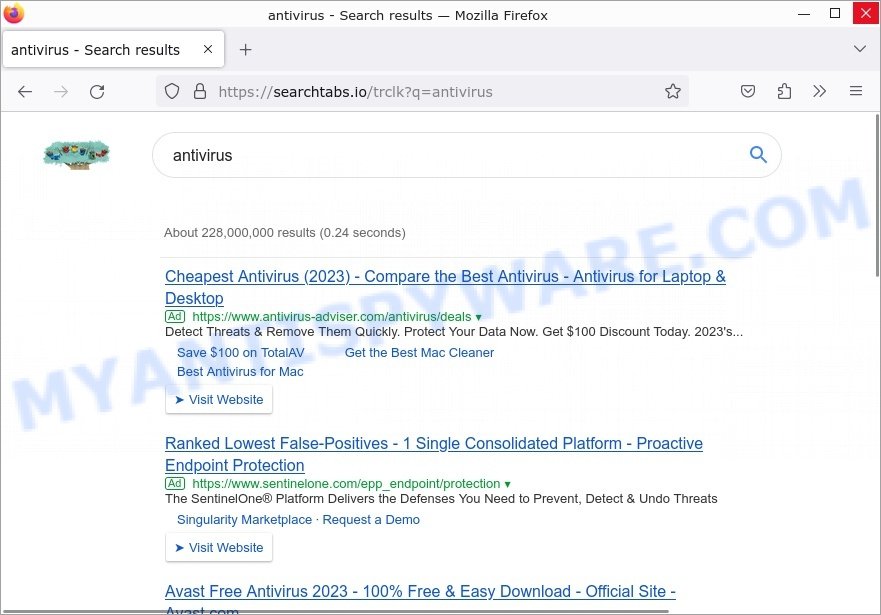Click the Ad badge for sentinelone

(175, 483)
